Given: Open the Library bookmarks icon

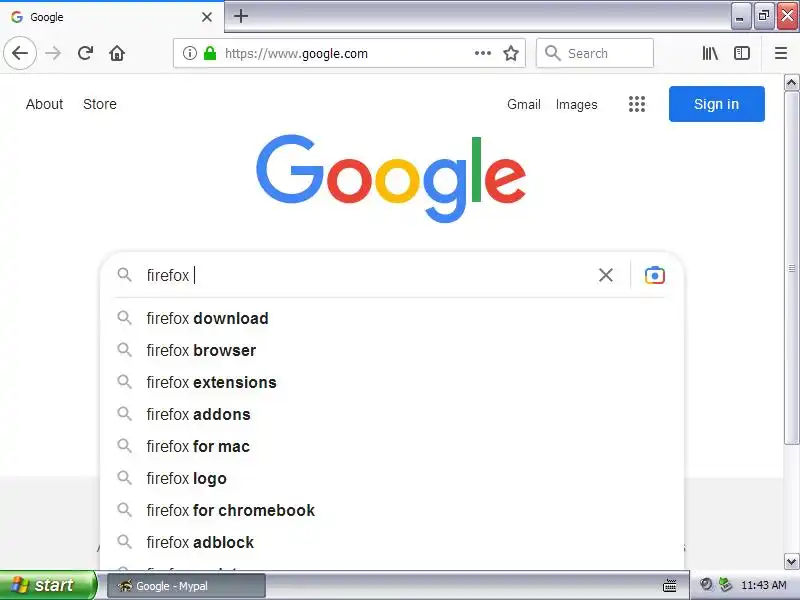Looking at the screenshot, I should (x=710, y=54).
